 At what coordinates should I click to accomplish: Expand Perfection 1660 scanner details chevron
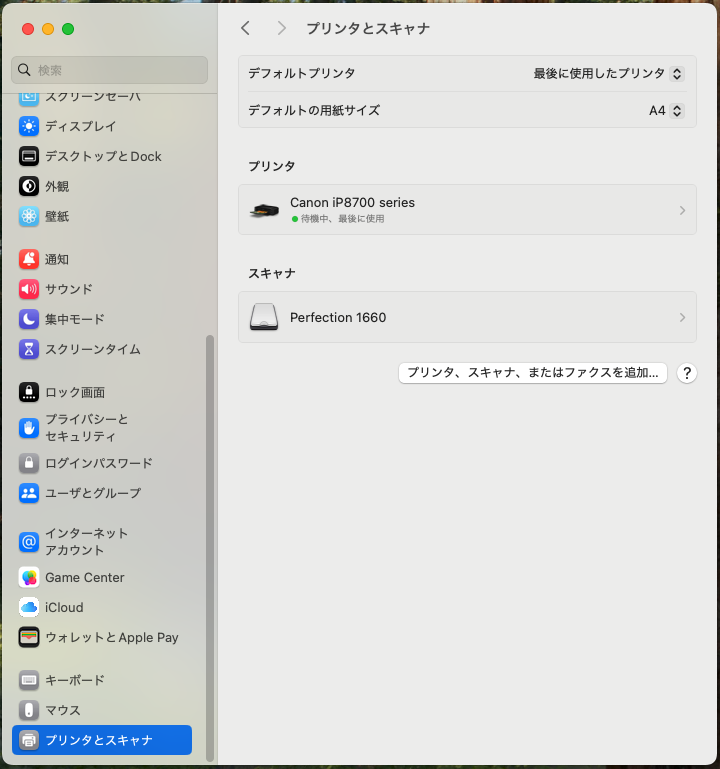tap(682, 317)
